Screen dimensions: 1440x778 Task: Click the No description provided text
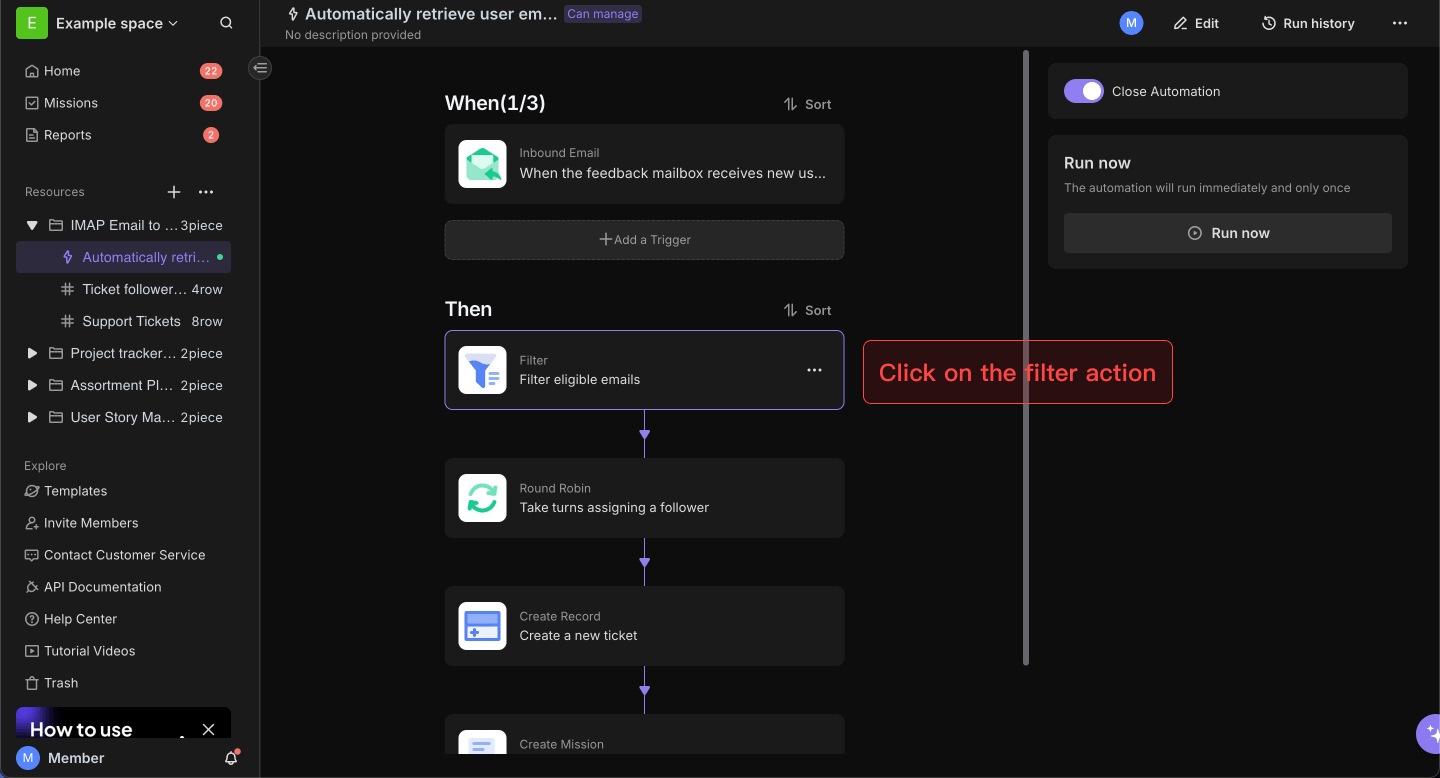click(x=353, y=35)
